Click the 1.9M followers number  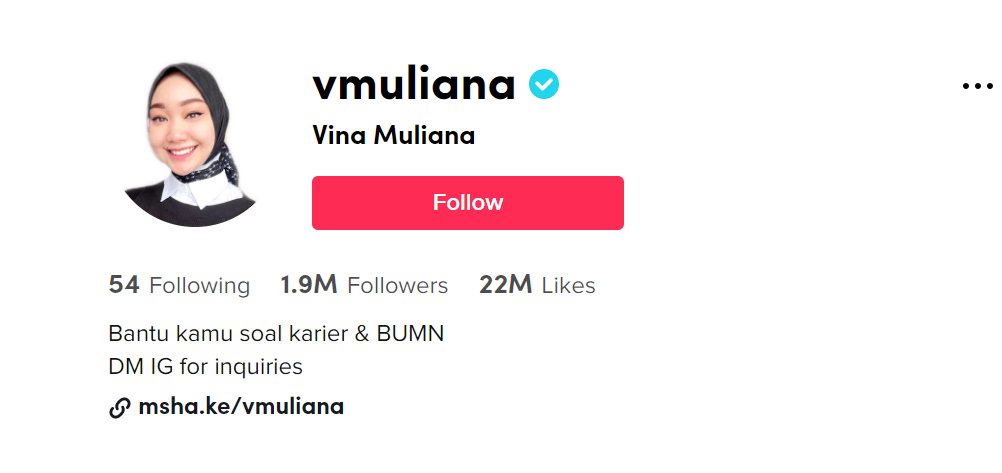point(309,285)
